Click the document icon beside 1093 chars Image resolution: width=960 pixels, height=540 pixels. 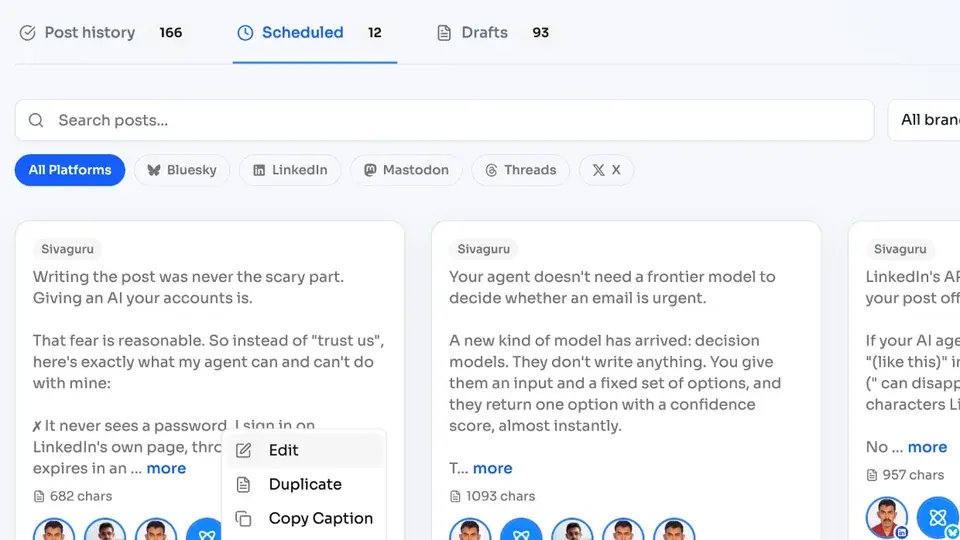[455, 497]
